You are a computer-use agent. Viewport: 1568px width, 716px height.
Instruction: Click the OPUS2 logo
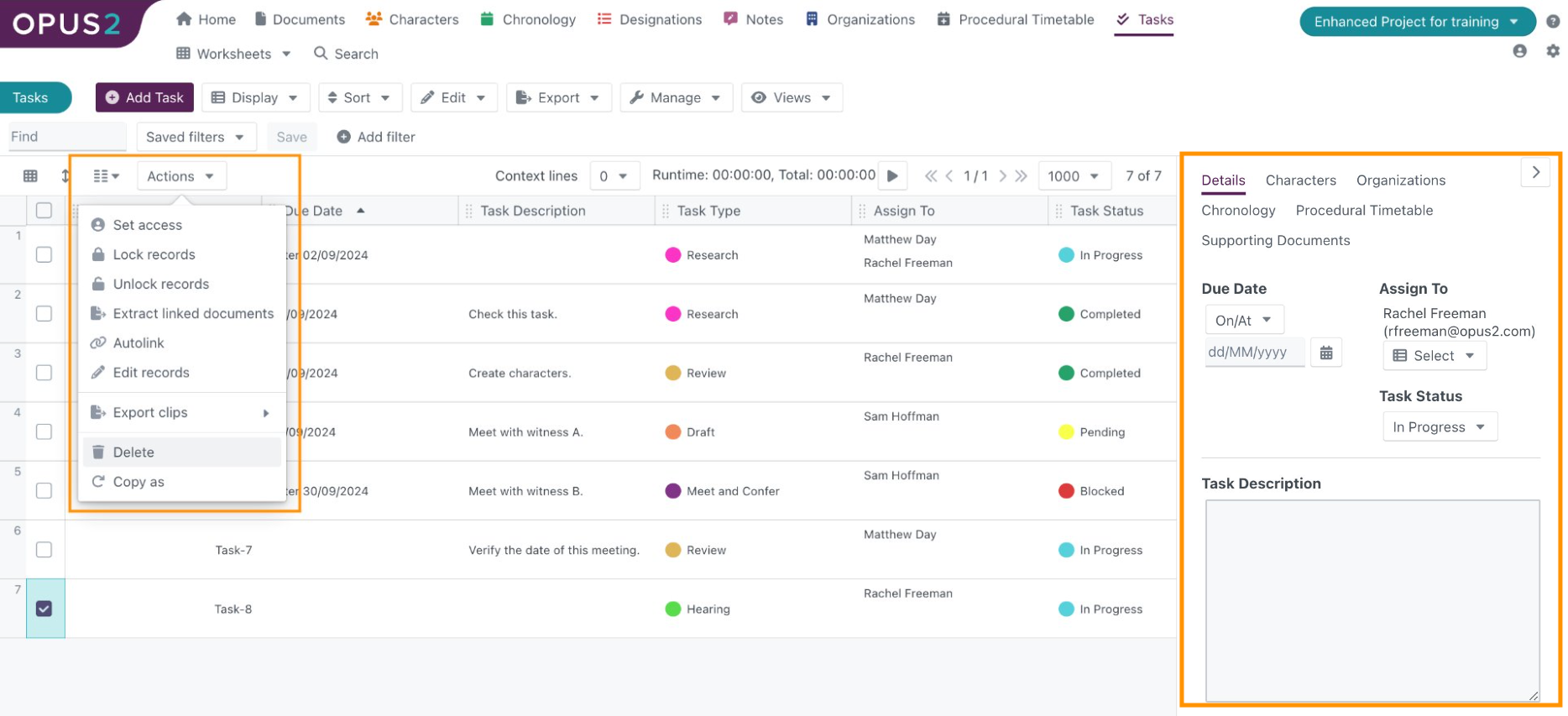(66, 24)
